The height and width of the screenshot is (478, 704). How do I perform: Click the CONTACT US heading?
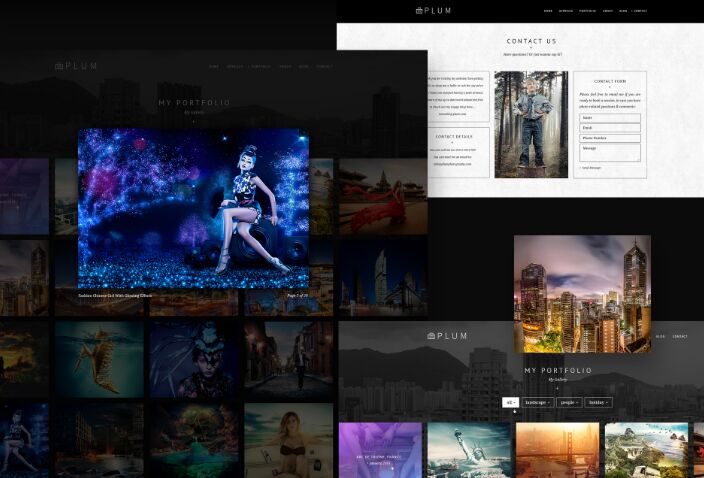[531, 41]
